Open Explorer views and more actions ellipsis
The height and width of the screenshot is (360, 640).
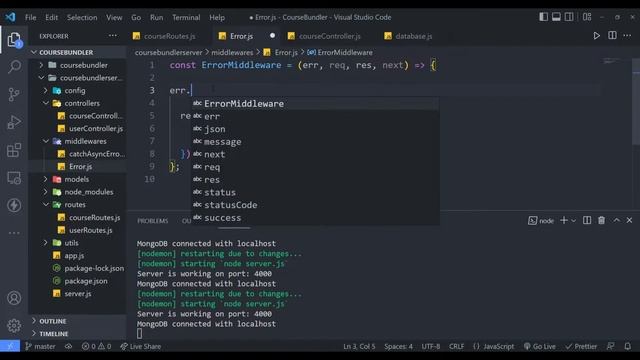point(113,36)
